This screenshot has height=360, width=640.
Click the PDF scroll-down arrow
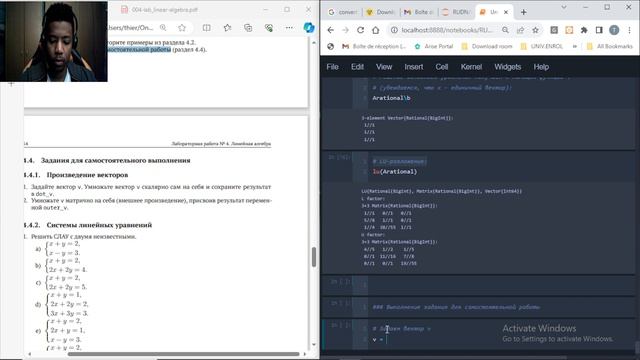(314, 345)
